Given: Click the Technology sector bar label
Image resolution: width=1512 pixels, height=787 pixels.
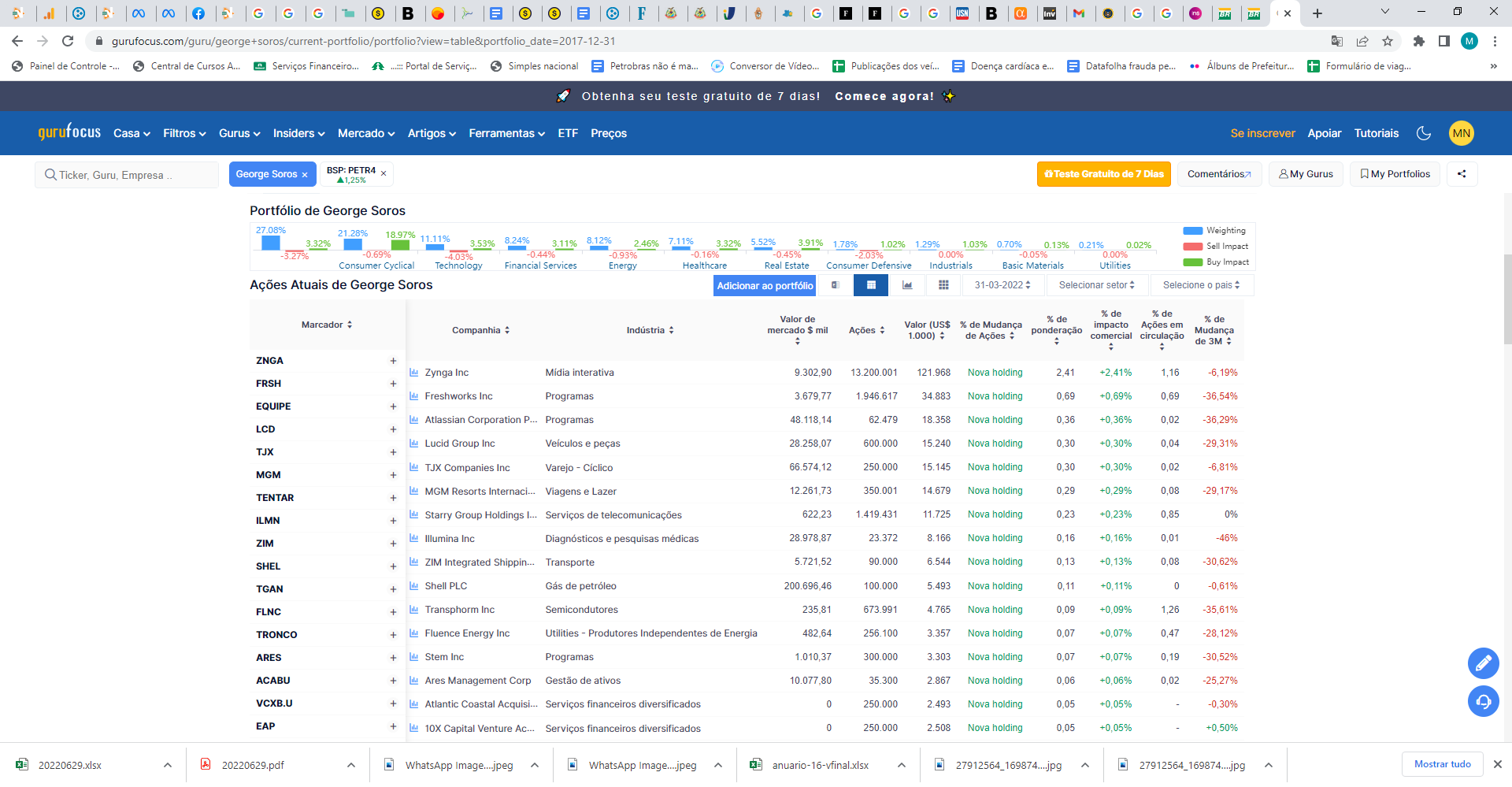Looking at the screenshot, I should (x=458, y=265).
